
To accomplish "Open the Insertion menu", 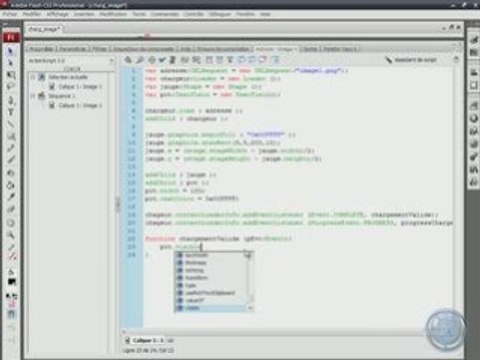I will tap(84, 14).
